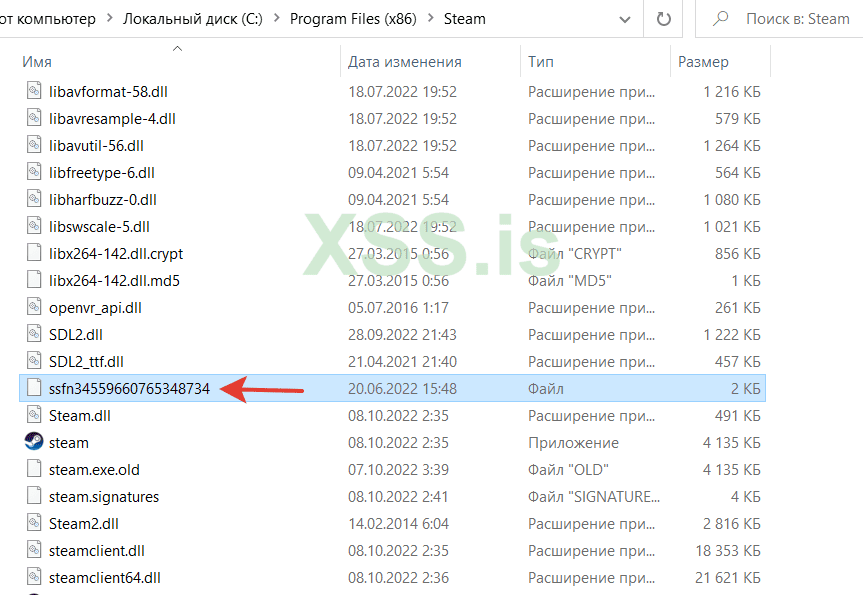863x596 pixels.
Task: Click inside the Поиск в: Steam search field
Action: pyautogui.click(x=798, y=19)
